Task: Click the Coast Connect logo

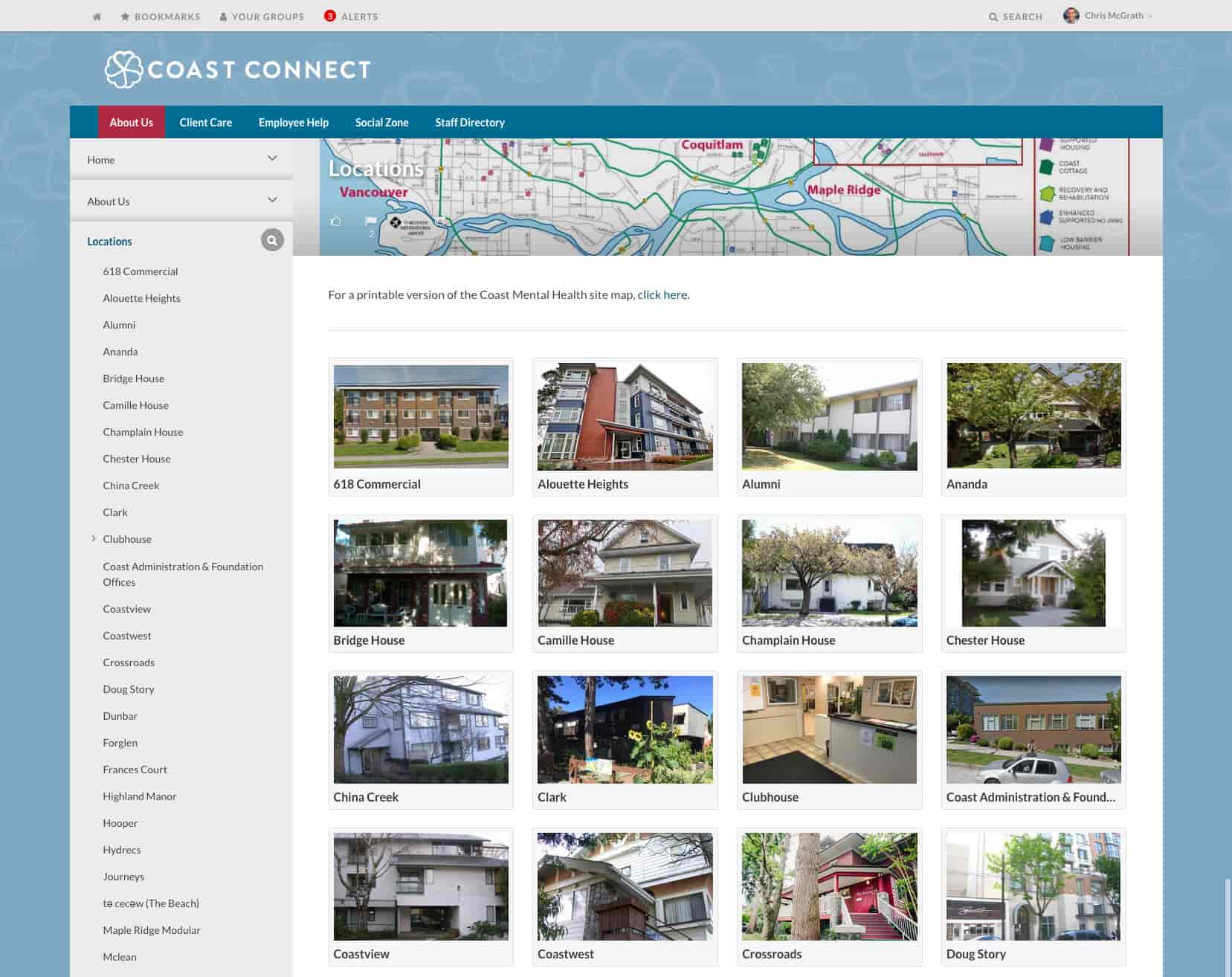Action: 238,69
